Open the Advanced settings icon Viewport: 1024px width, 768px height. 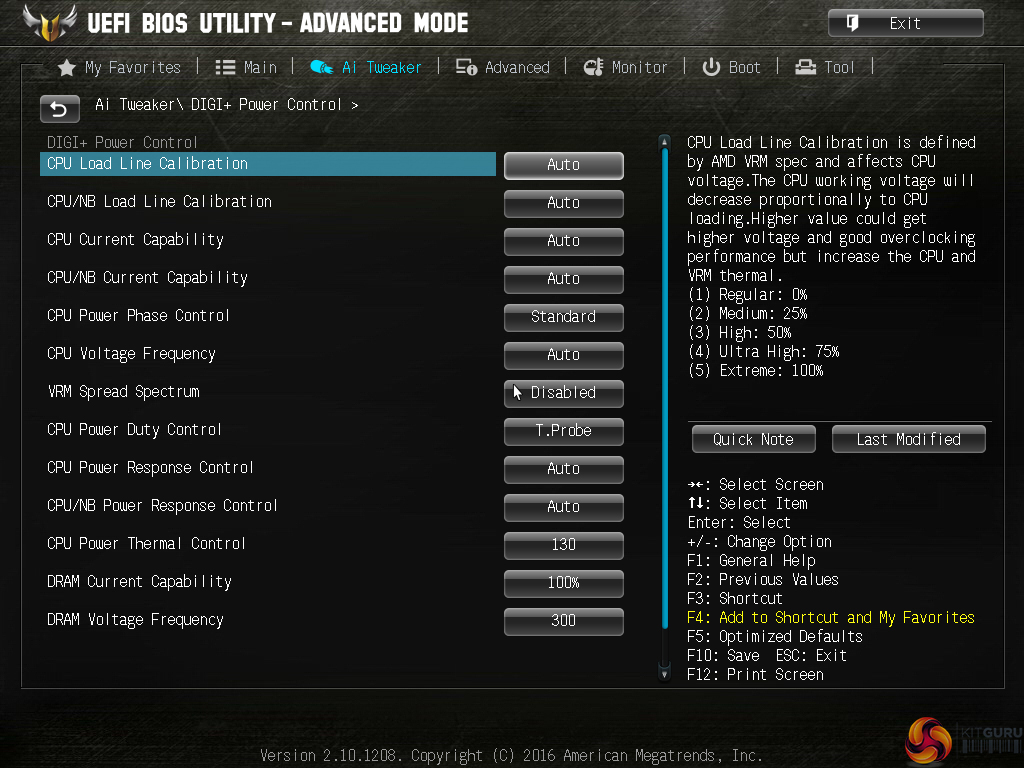[x=466, y=67]
